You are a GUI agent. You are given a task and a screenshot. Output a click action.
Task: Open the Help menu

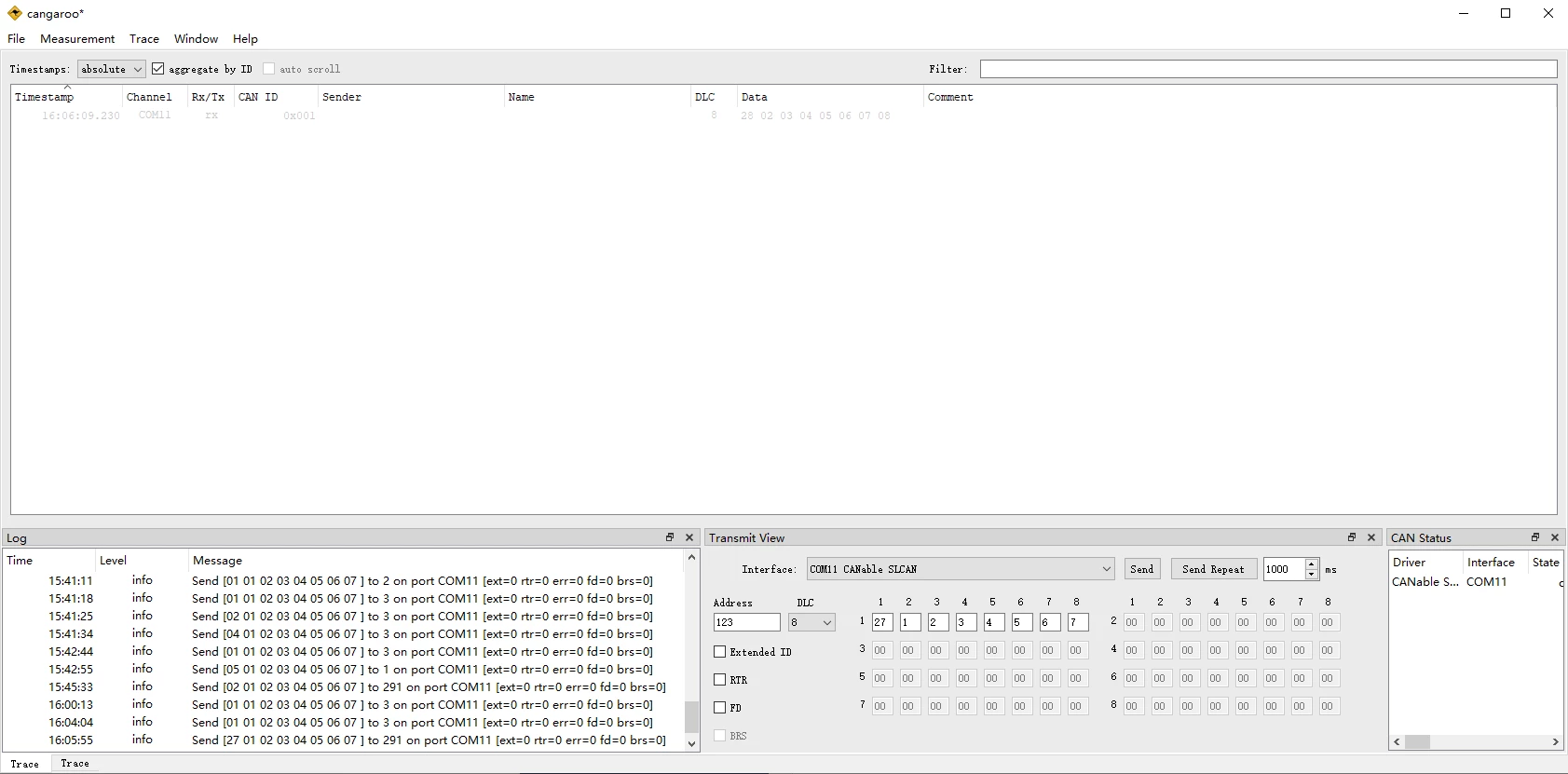(245, 39)
